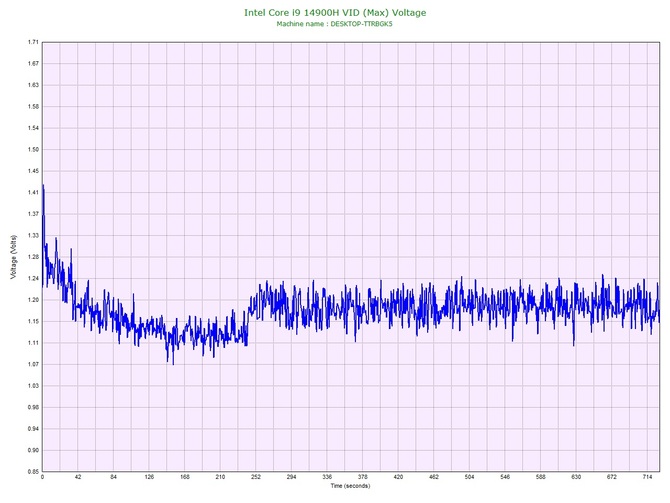The image size is (670, 503).
Task: Select the 336 x-axis value
Action: point(327,477)
